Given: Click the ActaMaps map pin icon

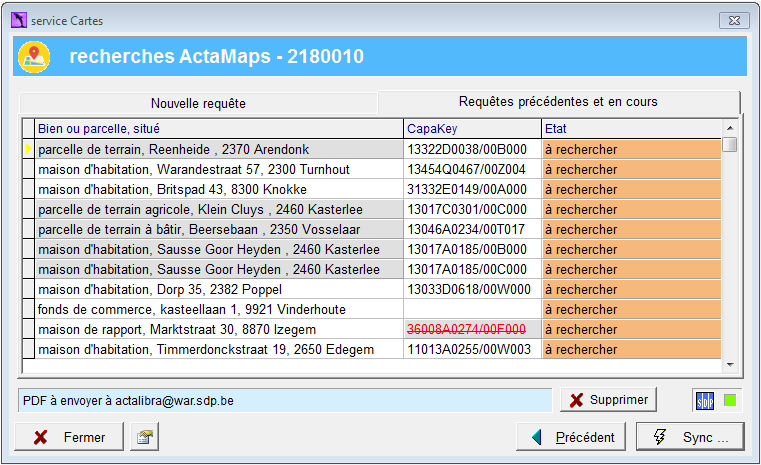Looking at the screenshot, I should coord(34,57).
